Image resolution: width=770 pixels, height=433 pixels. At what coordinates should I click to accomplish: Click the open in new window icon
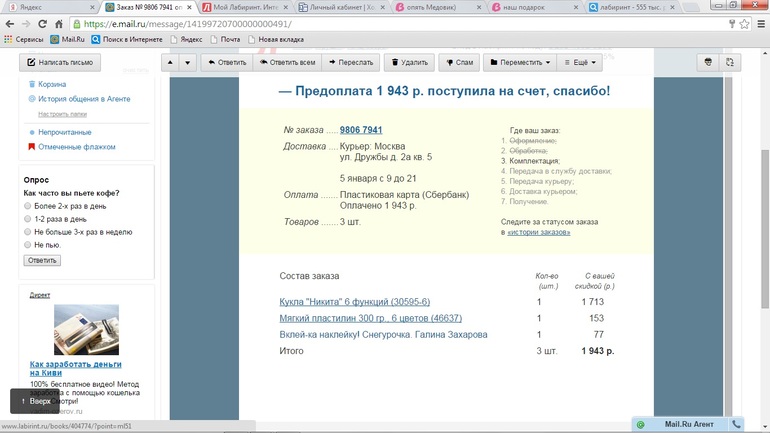point(730,62)
